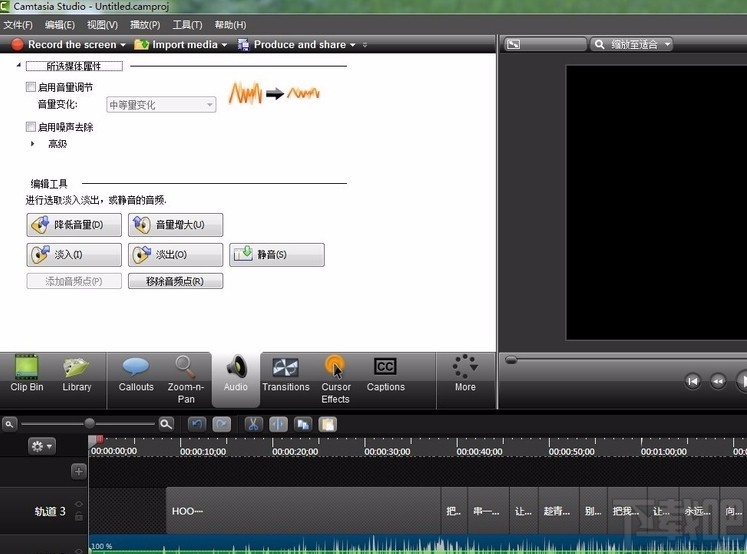
Task: Open the 文件(F) menu
Action: 18,25
